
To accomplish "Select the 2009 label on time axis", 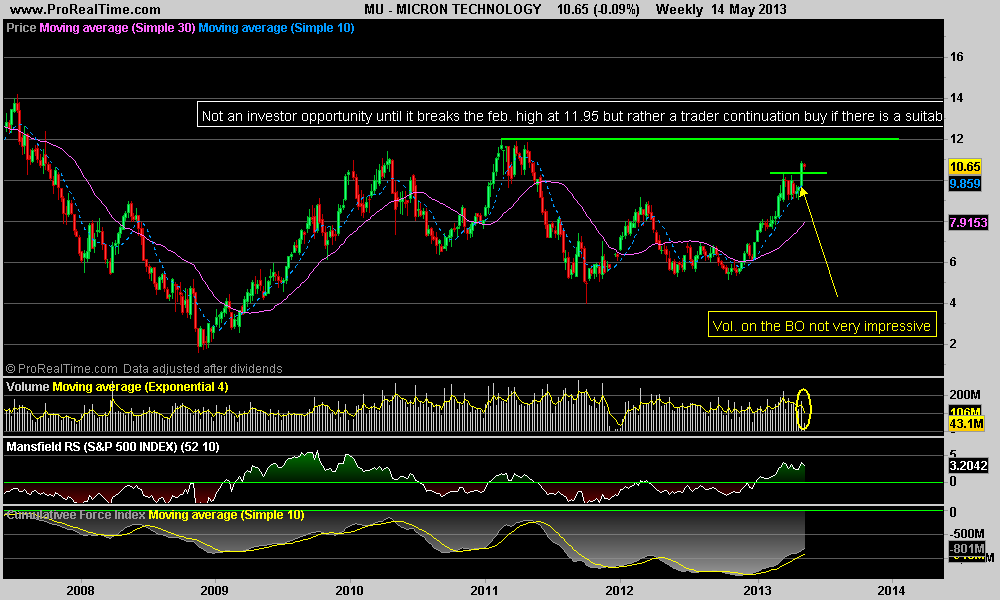I will coord(214,590).
